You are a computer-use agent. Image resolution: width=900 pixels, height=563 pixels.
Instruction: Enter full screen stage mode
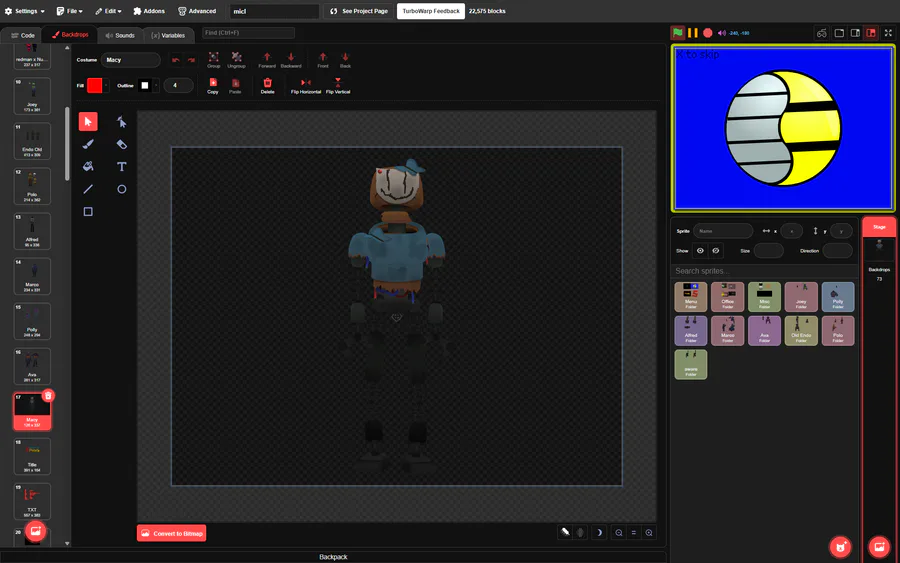888,33
